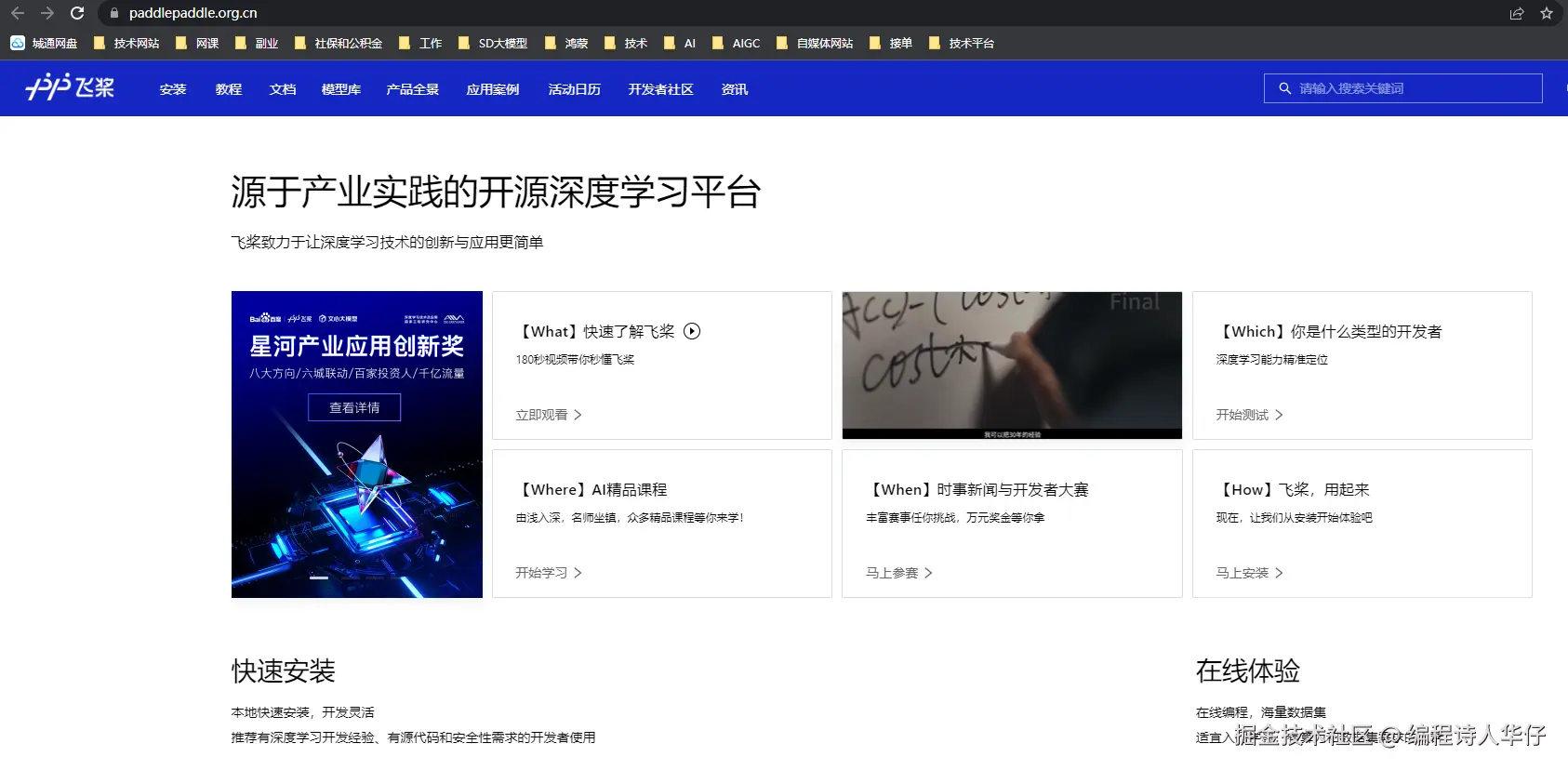Screen dimensions: 1568x770
Task: Click chevron next to 立即观看
Action: (578, 415)
